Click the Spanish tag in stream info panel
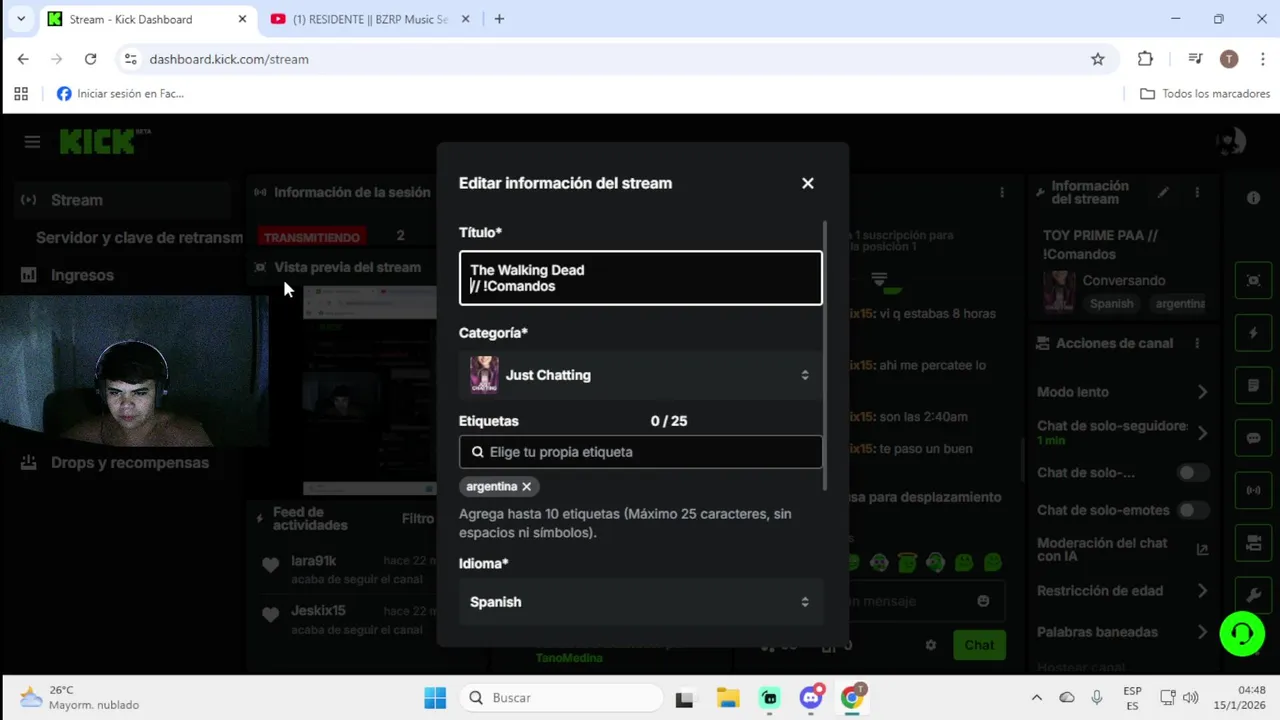 point(1112,303)
